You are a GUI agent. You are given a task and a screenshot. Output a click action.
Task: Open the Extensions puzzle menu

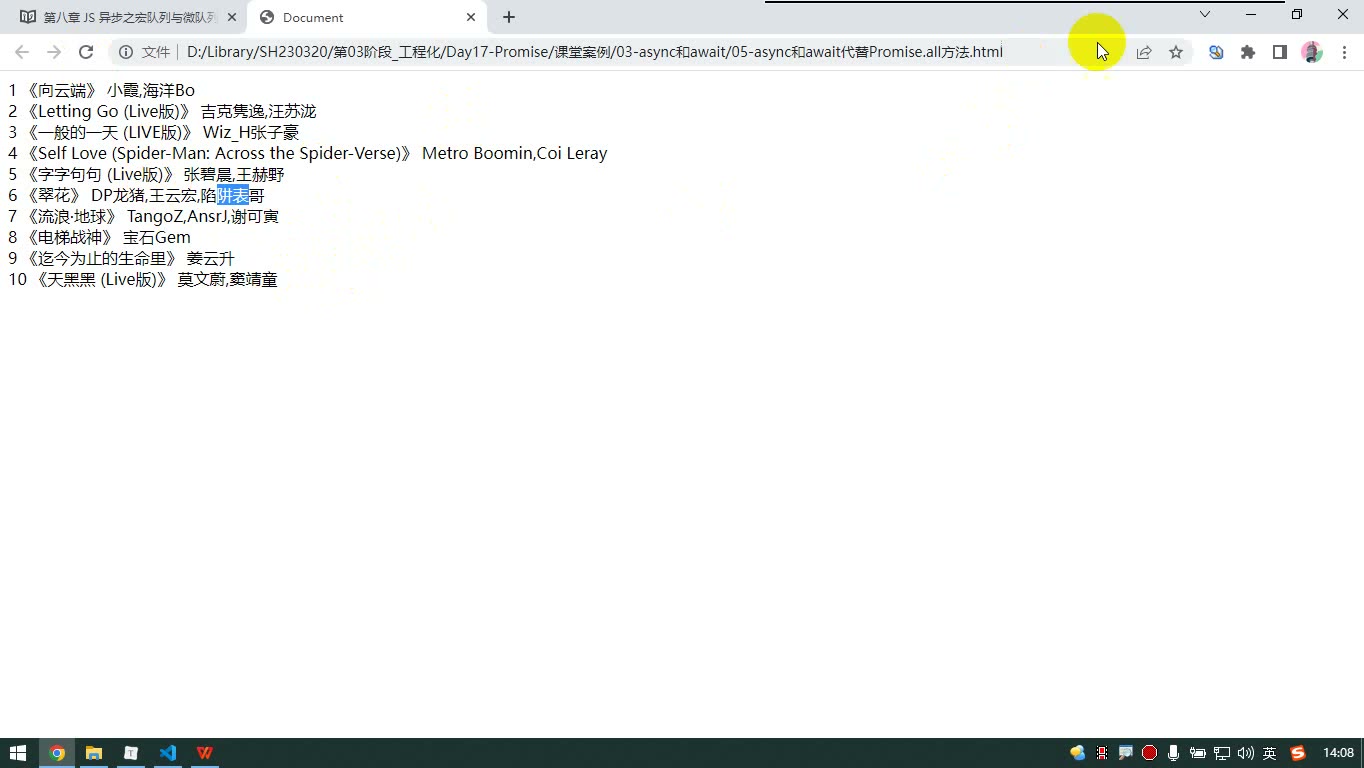1248,52
